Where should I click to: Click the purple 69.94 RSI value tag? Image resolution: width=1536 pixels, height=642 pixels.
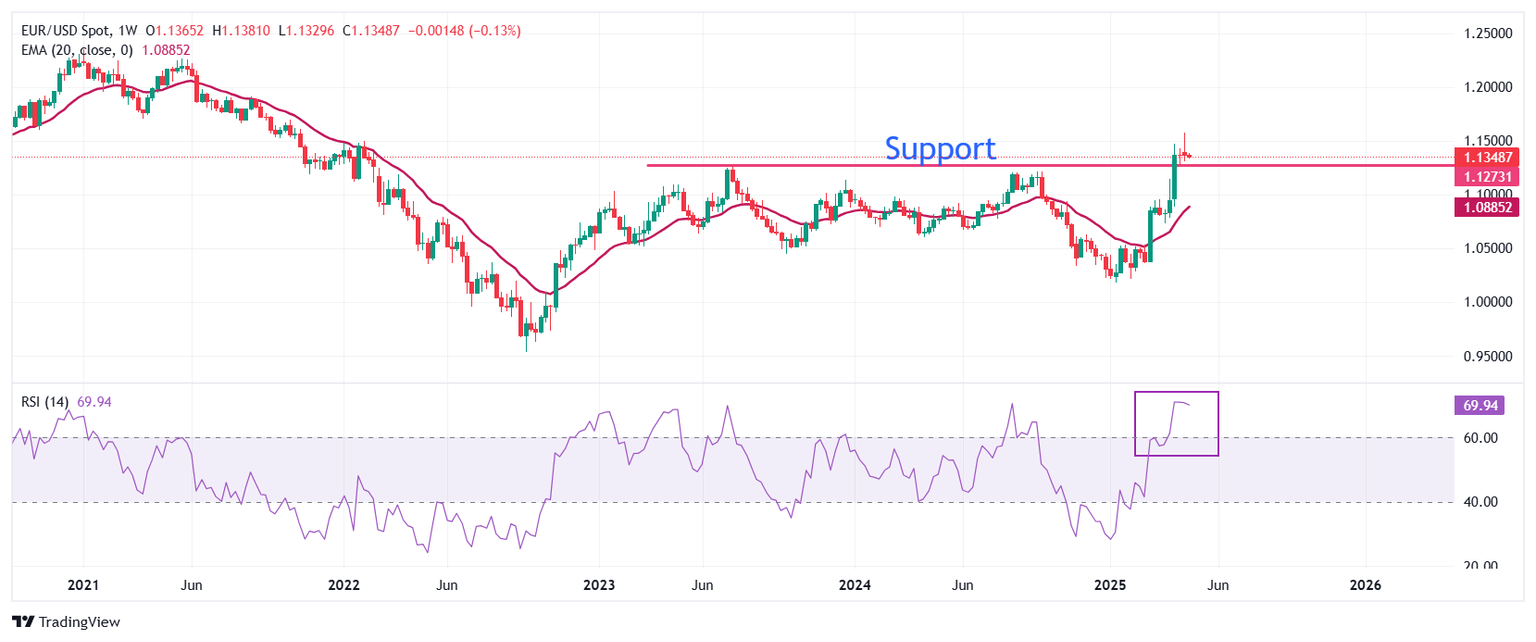1485,405
